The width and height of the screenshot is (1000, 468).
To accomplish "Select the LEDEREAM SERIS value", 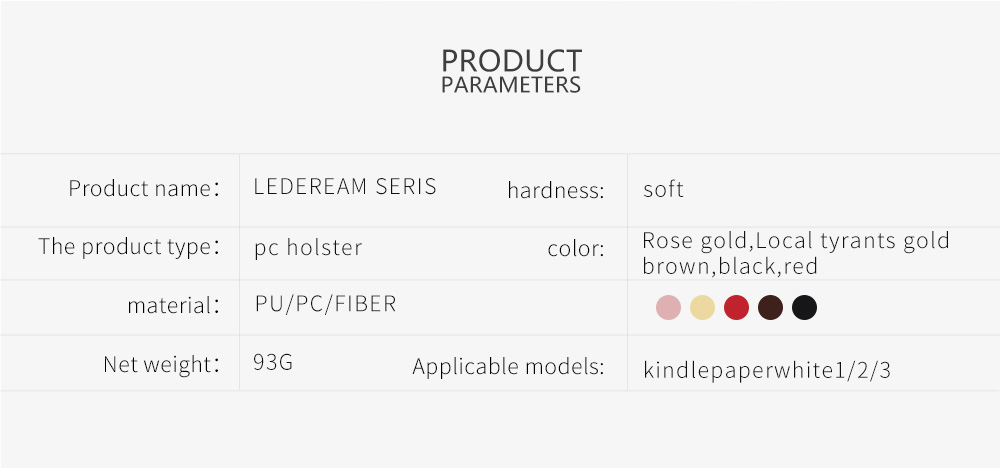I will 345,186.
